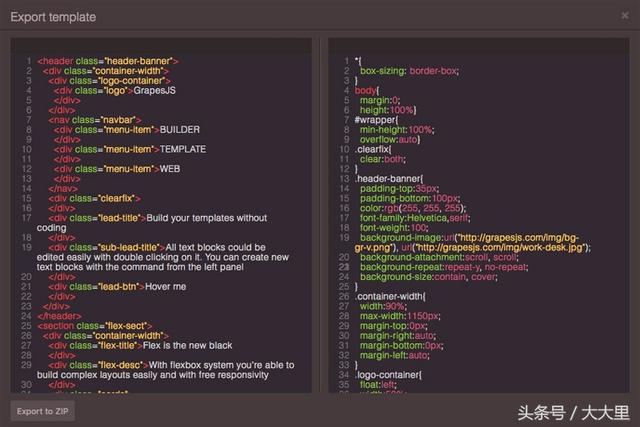Click the closing </nav> tag line
Screen dimensions: 640x427
pyautogui.click(x=63, y=189)
